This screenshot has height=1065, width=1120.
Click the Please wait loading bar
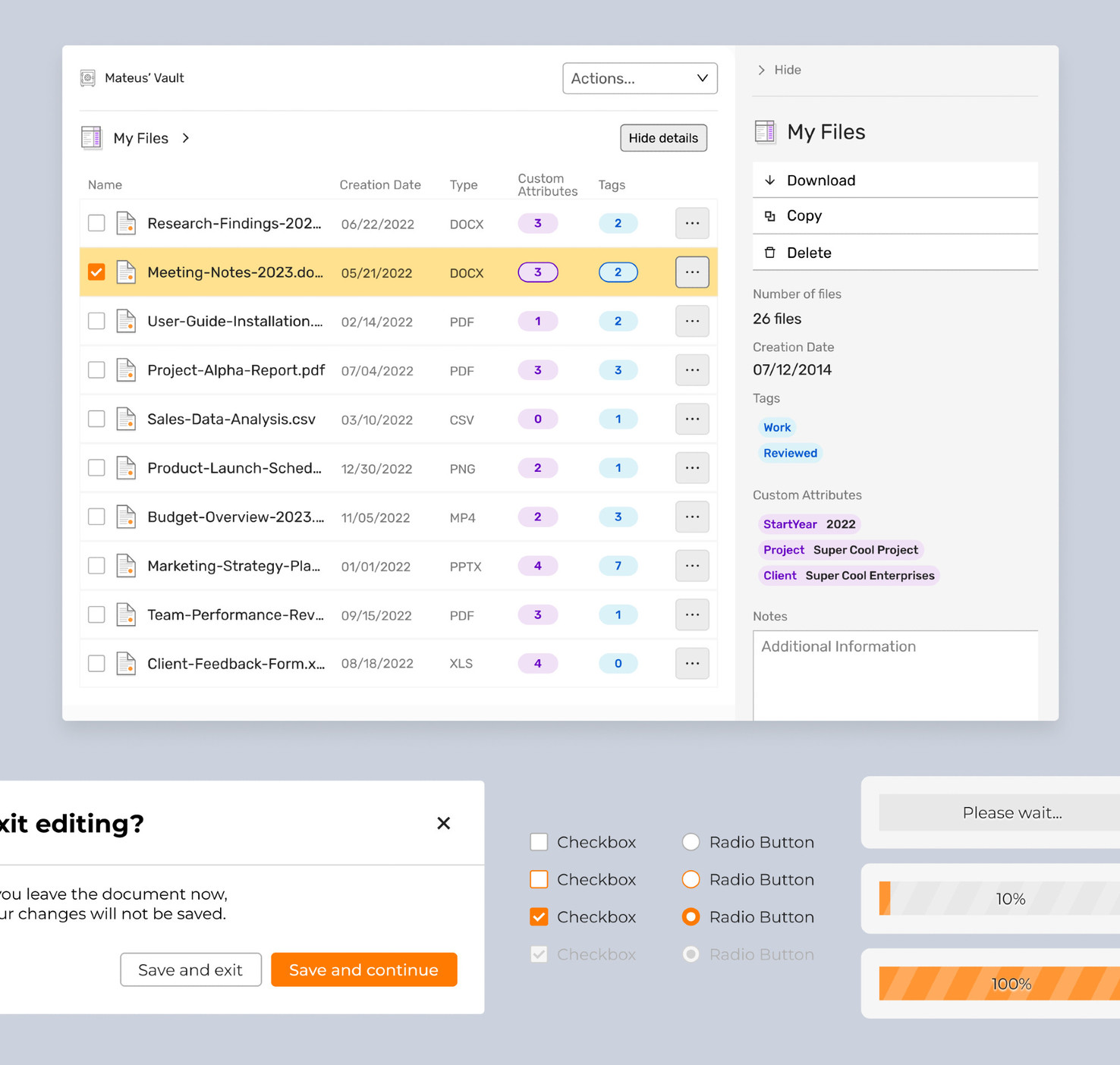pos(999,812)
